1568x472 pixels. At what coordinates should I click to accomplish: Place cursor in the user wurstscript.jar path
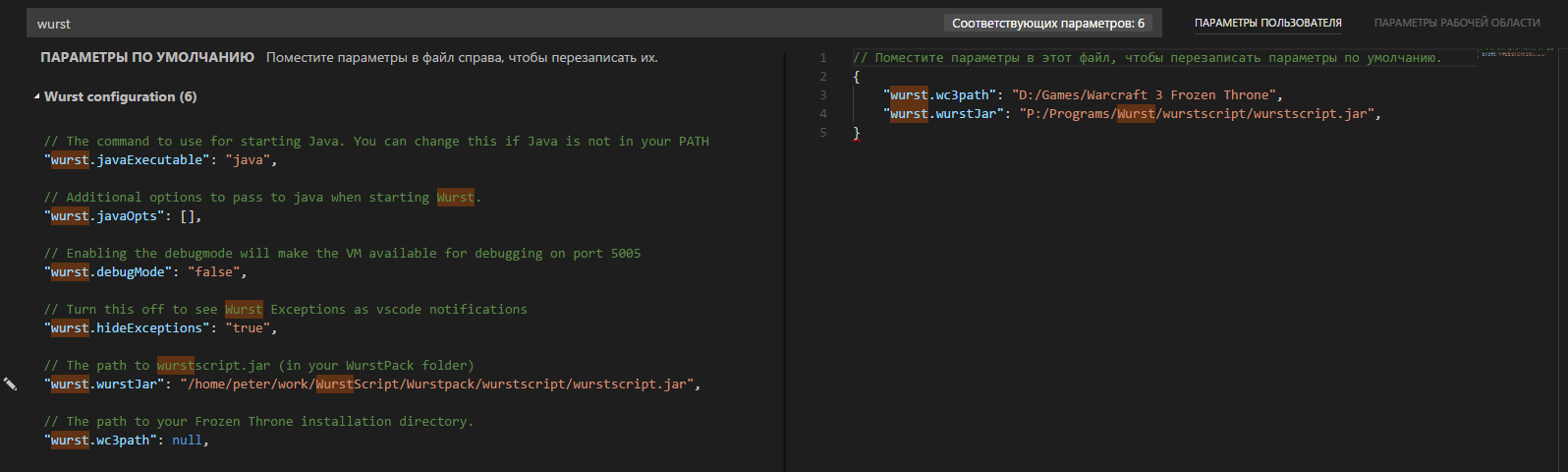tap(1199, 114)
